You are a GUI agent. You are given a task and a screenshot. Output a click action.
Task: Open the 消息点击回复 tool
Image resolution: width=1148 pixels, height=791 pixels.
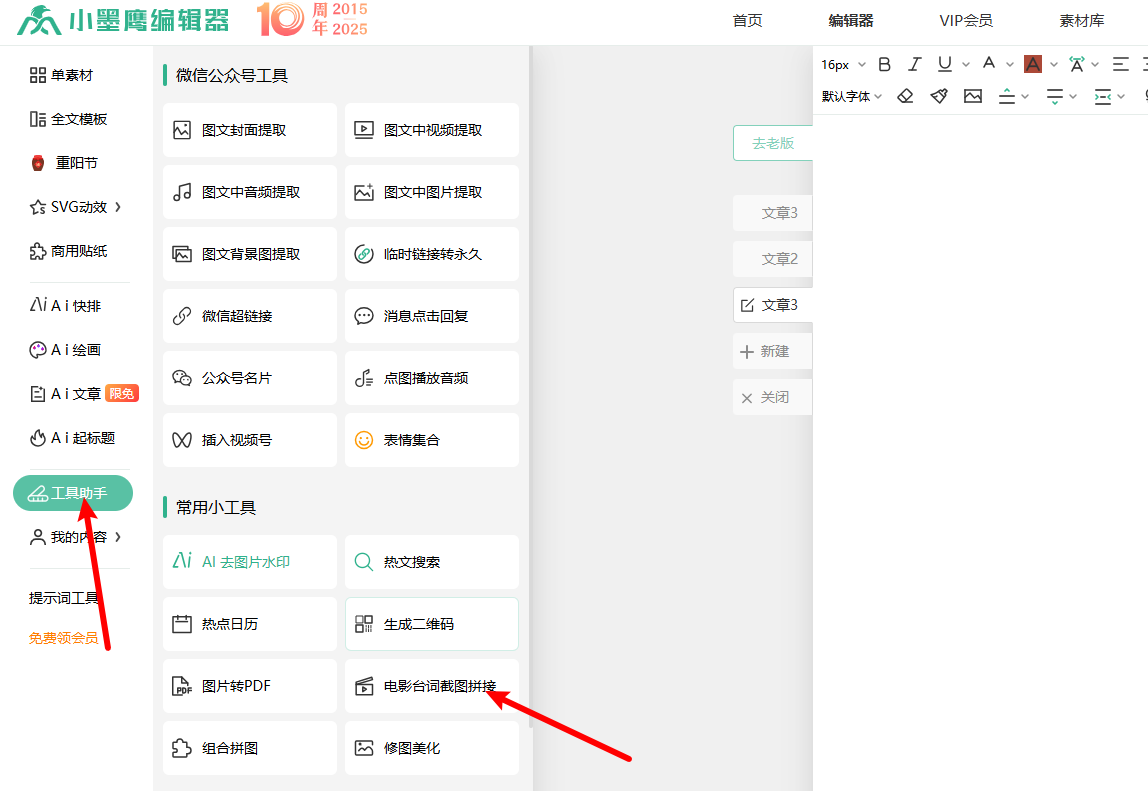tap(431, 316)
